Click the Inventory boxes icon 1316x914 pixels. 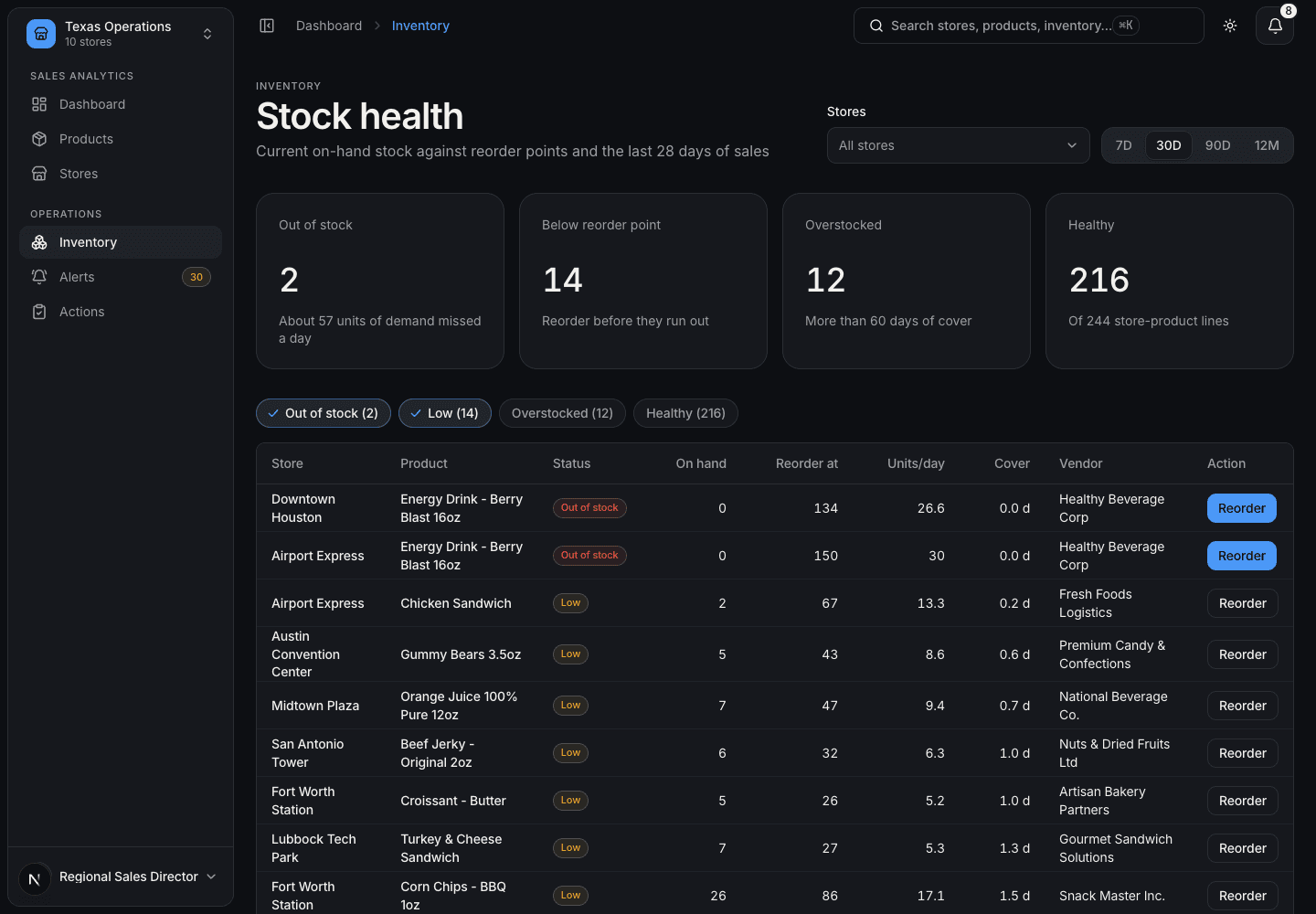click(39, 242)
